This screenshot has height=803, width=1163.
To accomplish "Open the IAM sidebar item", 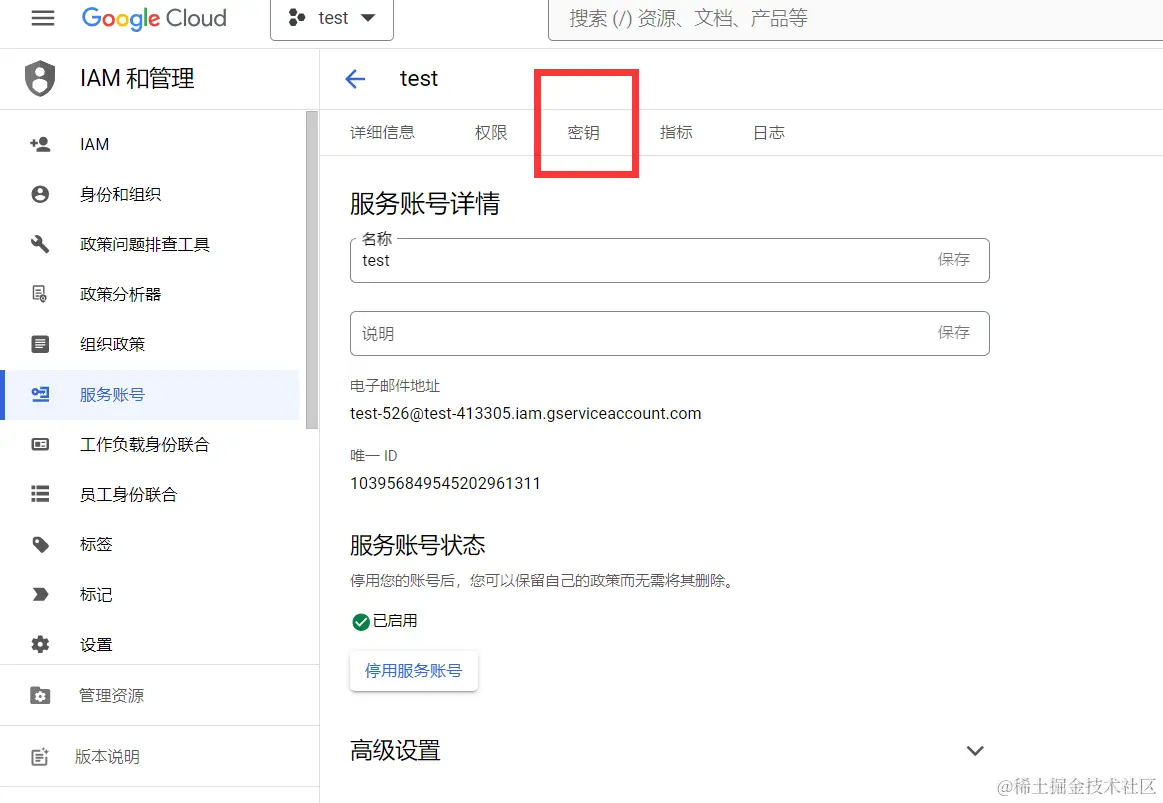I will (152, 144).
